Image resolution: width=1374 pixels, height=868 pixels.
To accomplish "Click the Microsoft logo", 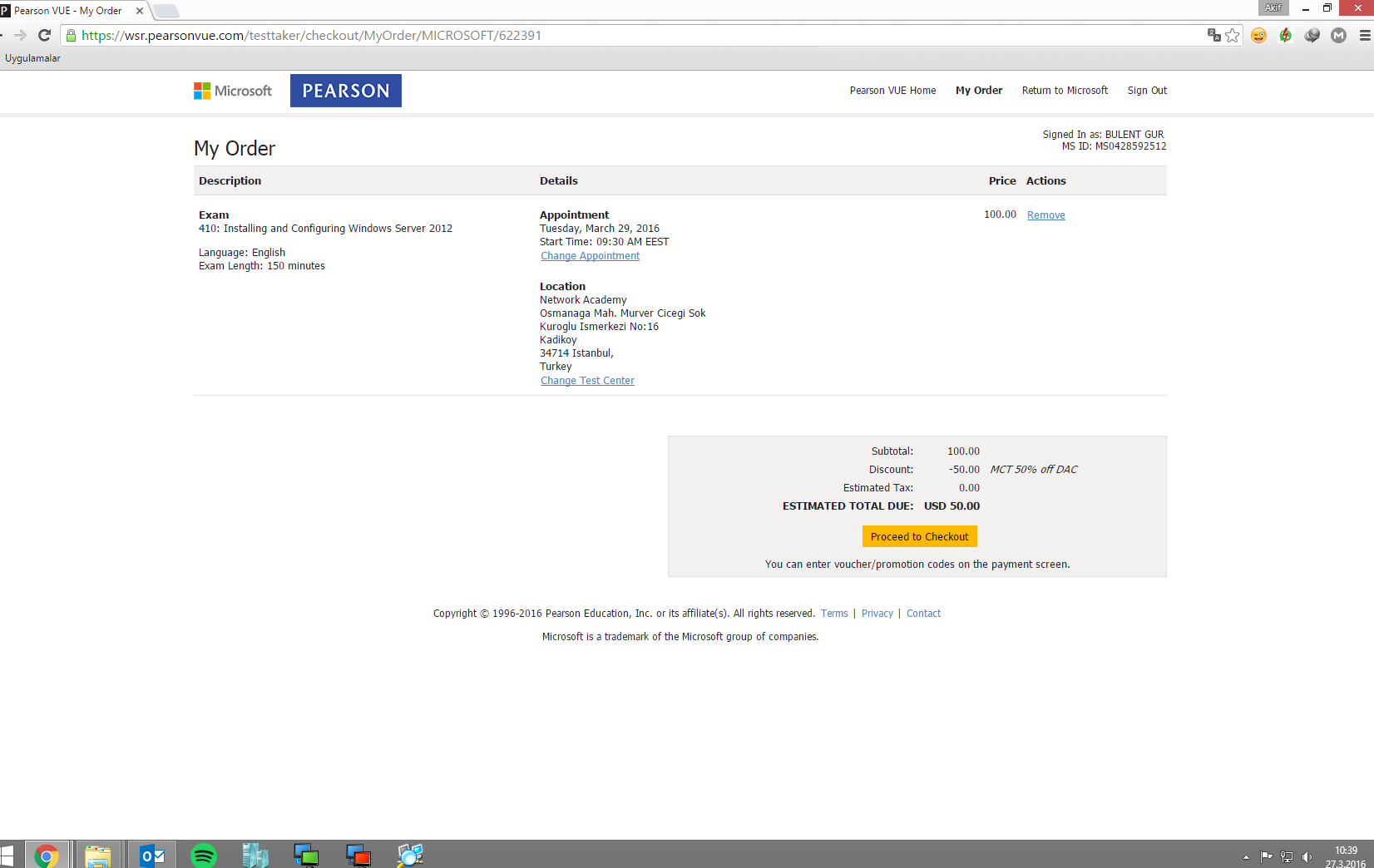I will [x=233, y=91].
